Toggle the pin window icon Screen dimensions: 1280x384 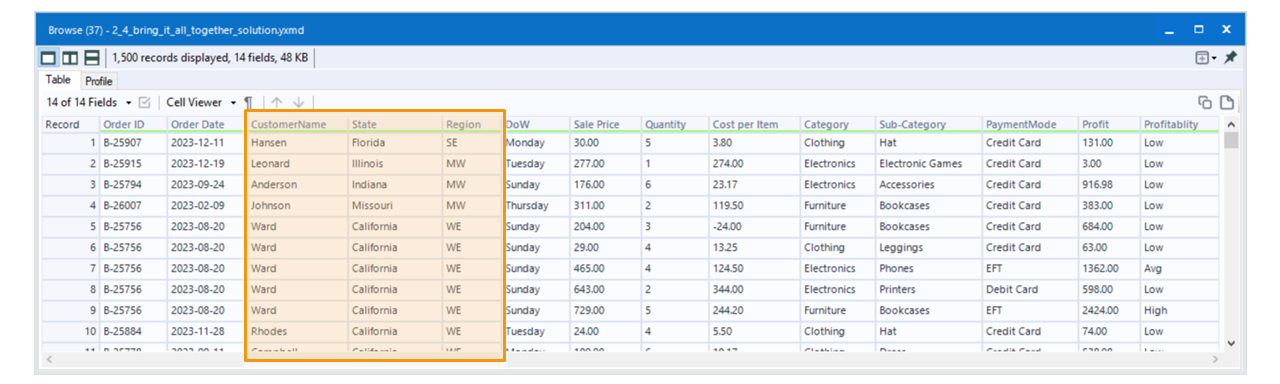pyautogui.click(x=1230, y=58)
